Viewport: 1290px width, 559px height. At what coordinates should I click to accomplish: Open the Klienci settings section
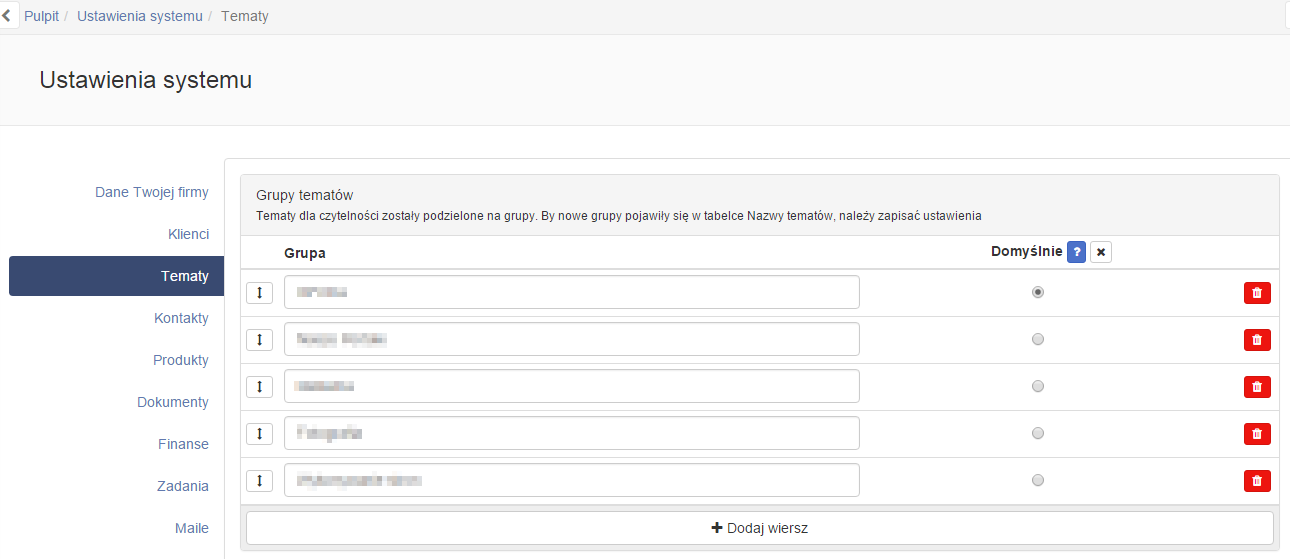(x=189, y=234)
